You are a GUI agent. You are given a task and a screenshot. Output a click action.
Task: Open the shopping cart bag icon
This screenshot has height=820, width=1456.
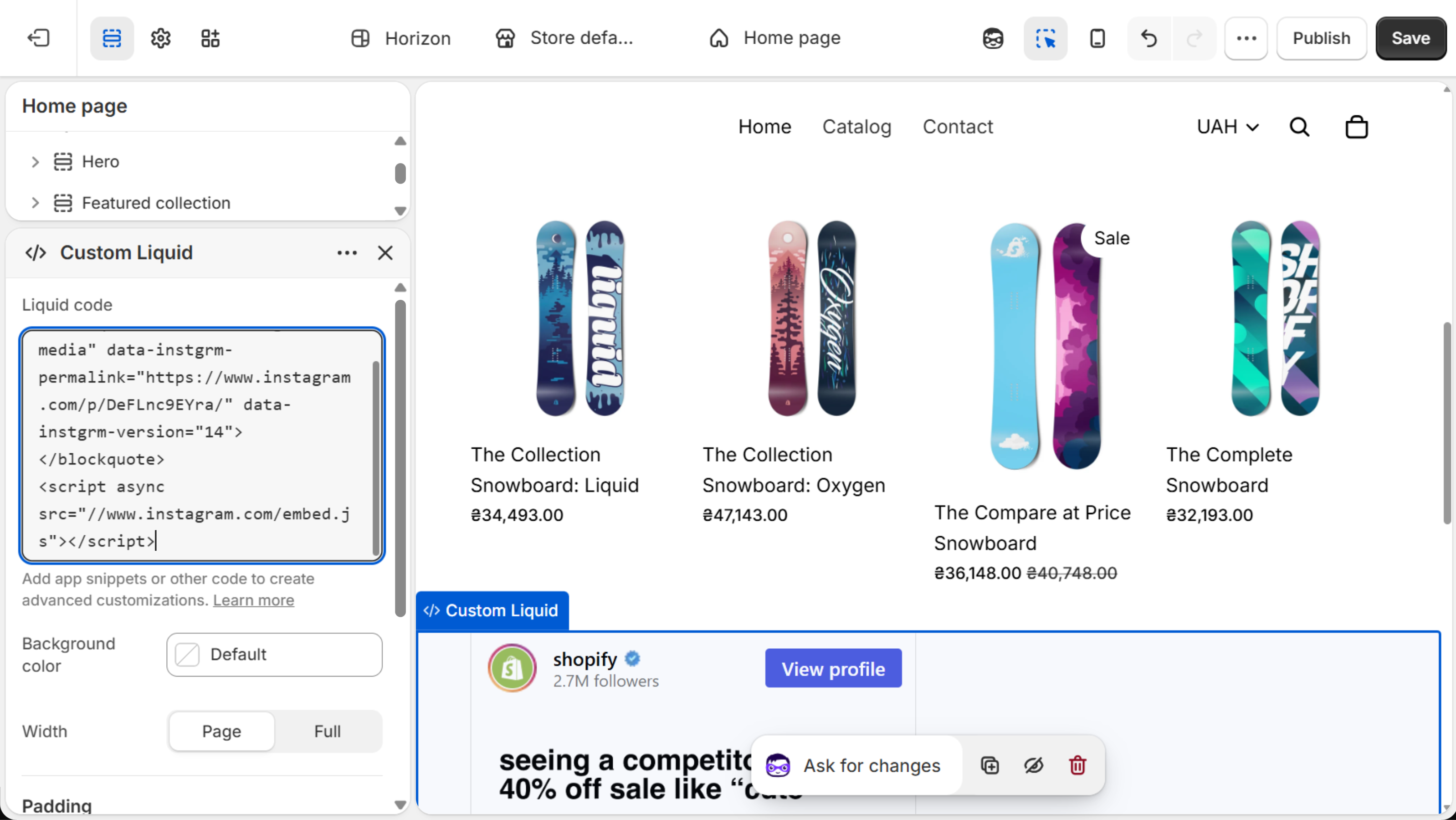(x=1357, y=127)
